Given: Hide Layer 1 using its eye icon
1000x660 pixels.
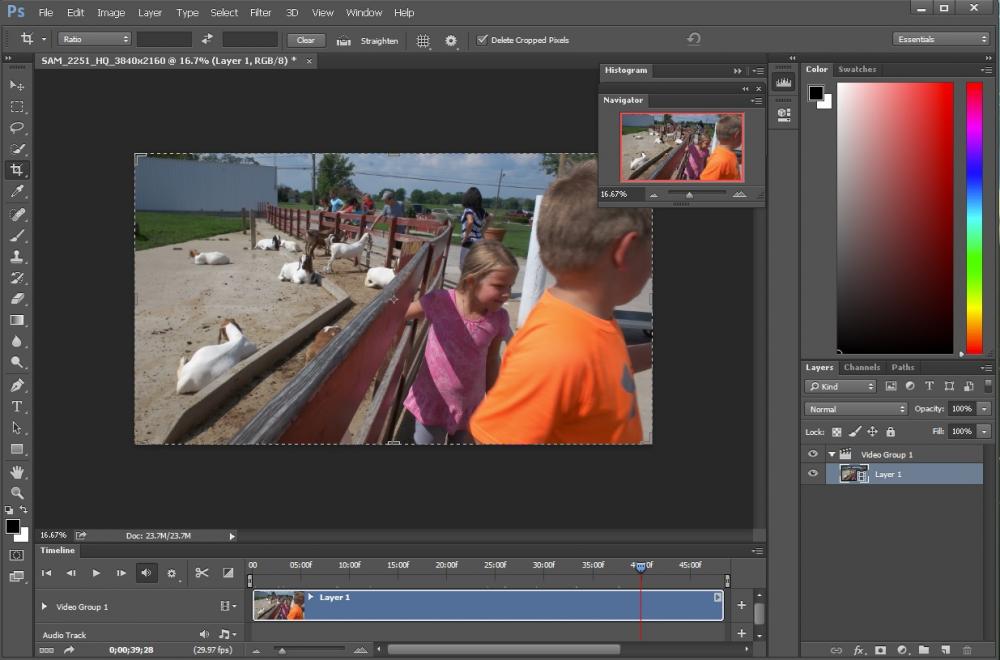Looking at the screenshot, I should pos(813,474).
